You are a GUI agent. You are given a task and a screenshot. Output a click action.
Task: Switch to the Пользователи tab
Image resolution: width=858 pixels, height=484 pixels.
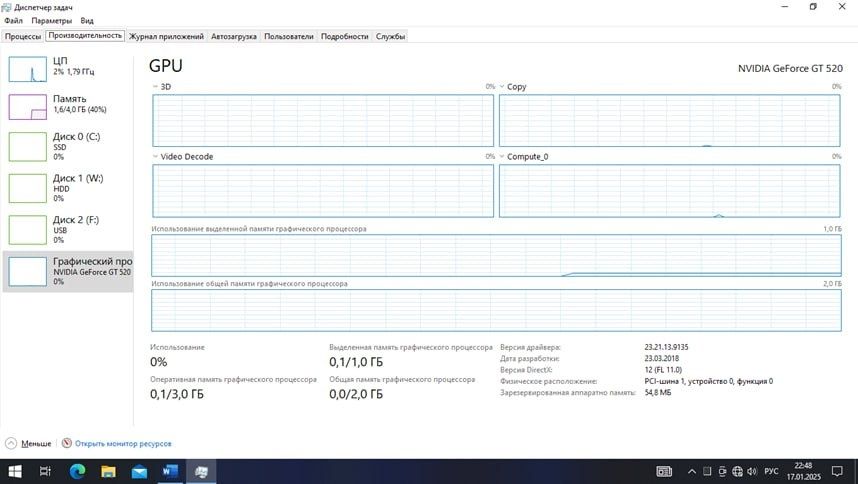tap(289, 37)
